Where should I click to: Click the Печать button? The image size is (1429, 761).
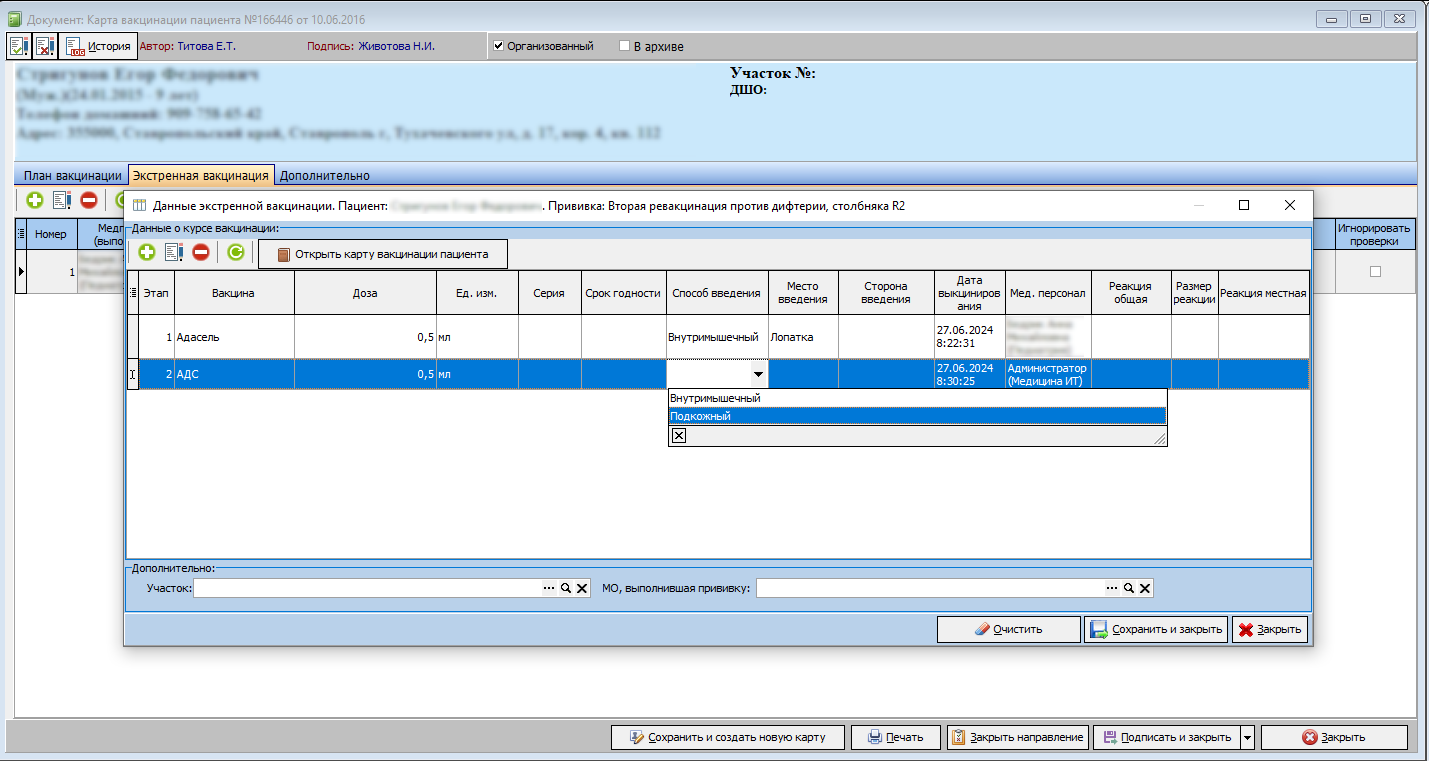click(x=895, y=737)
